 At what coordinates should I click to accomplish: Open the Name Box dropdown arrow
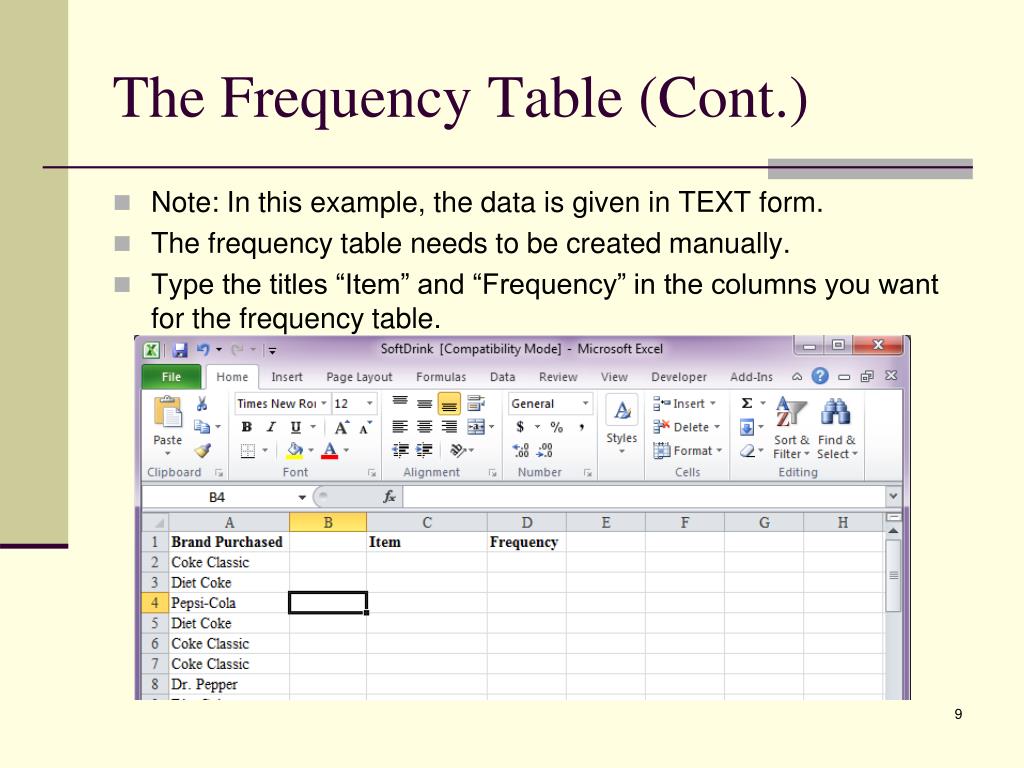302,498
